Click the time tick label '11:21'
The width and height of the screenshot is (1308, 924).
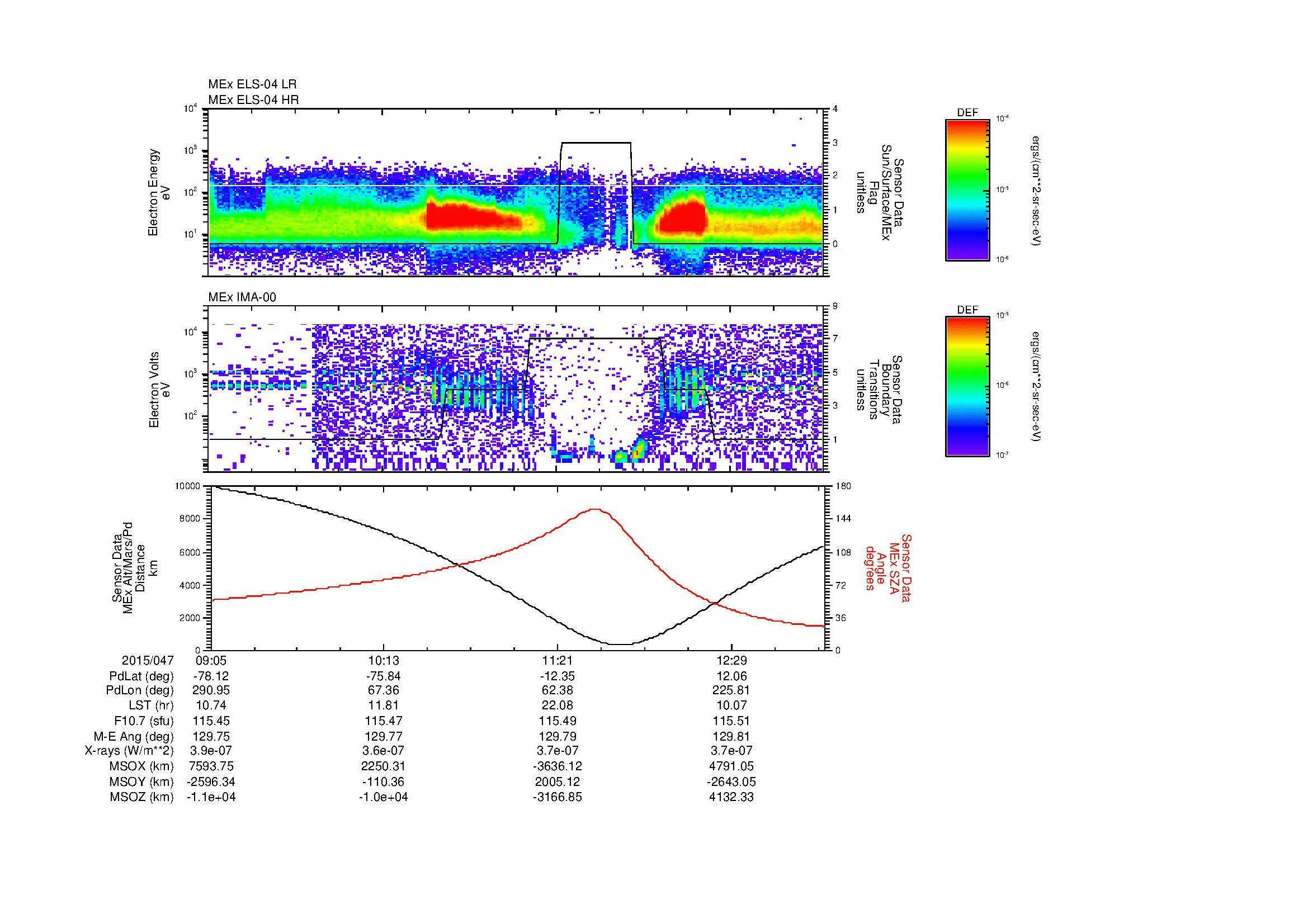[557, 661]
